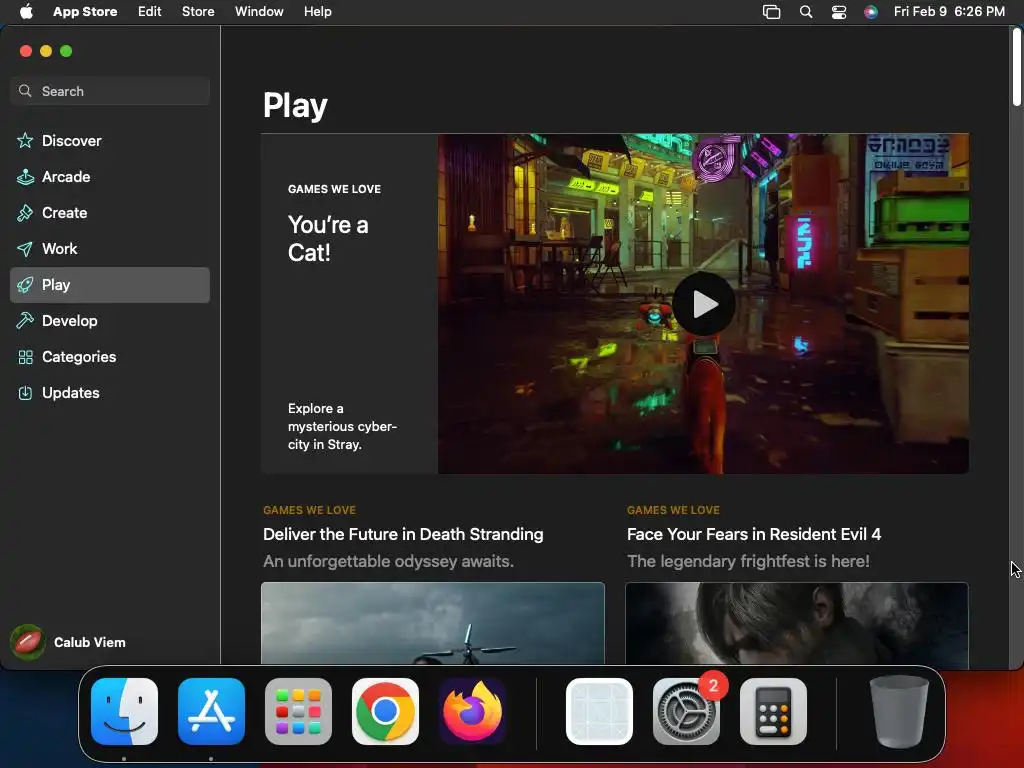Activate Siri from the menu bar

(871, 12)
